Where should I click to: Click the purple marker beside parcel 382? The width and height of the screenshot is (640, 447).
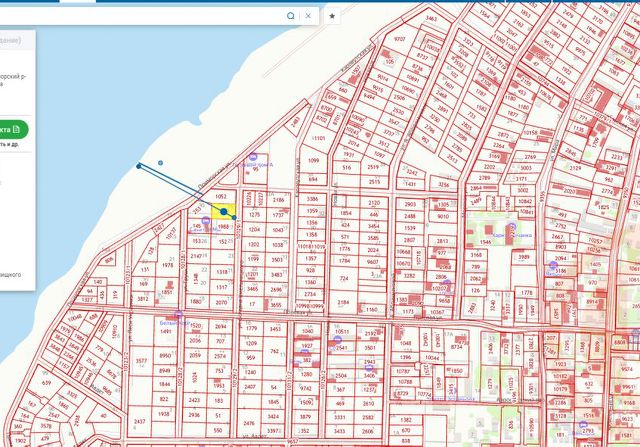pos(304,353)
